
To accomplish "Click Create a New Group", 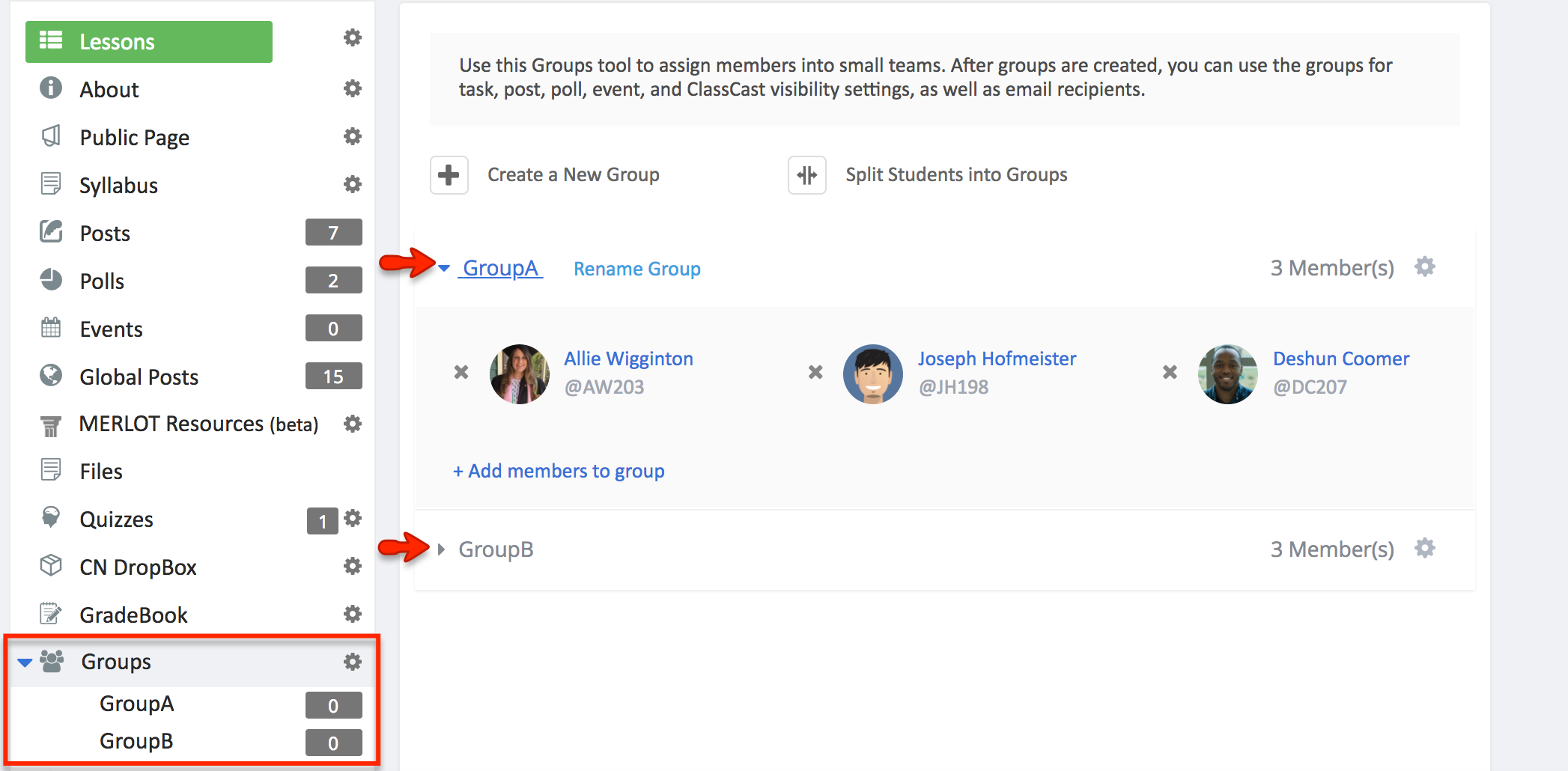I will [x=573, y=175].
